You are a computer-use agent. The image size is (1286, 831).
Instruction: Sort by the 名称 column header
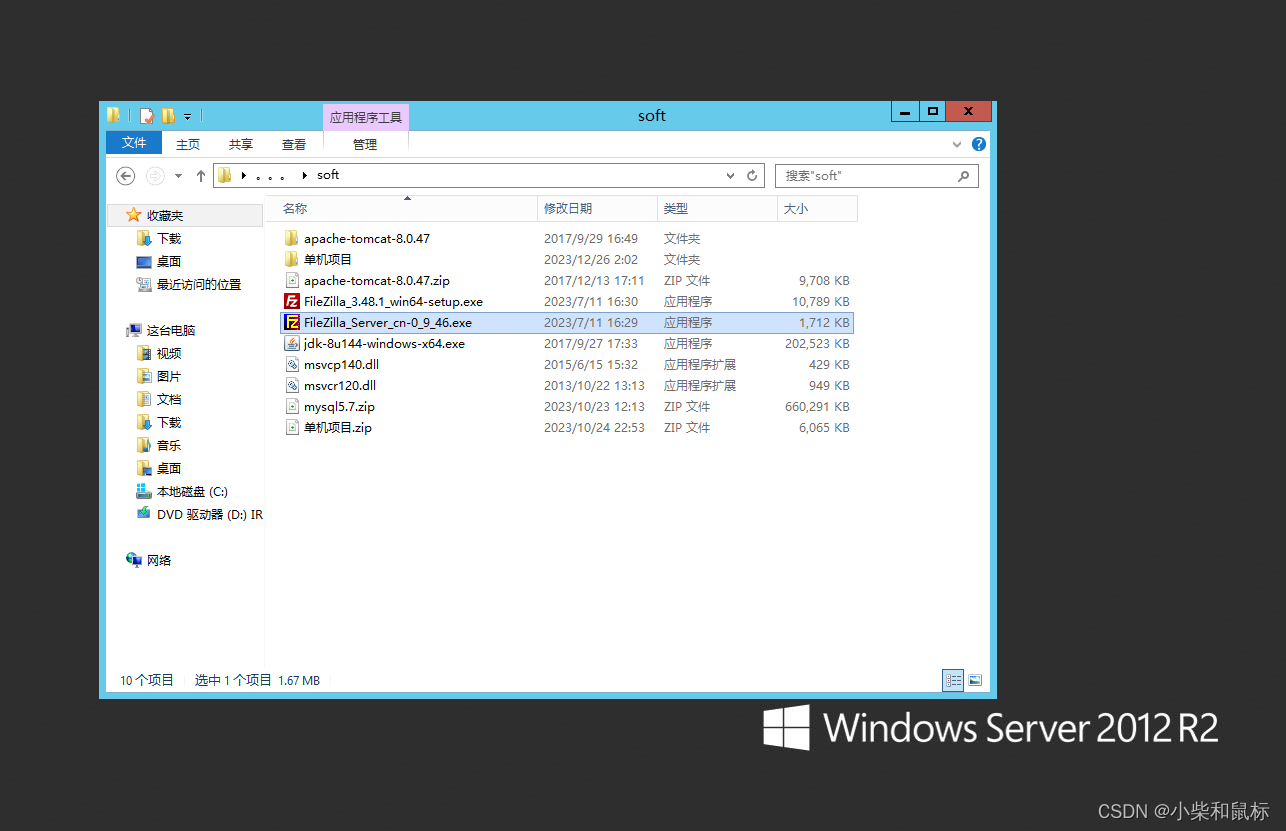(x=402, y=209)
